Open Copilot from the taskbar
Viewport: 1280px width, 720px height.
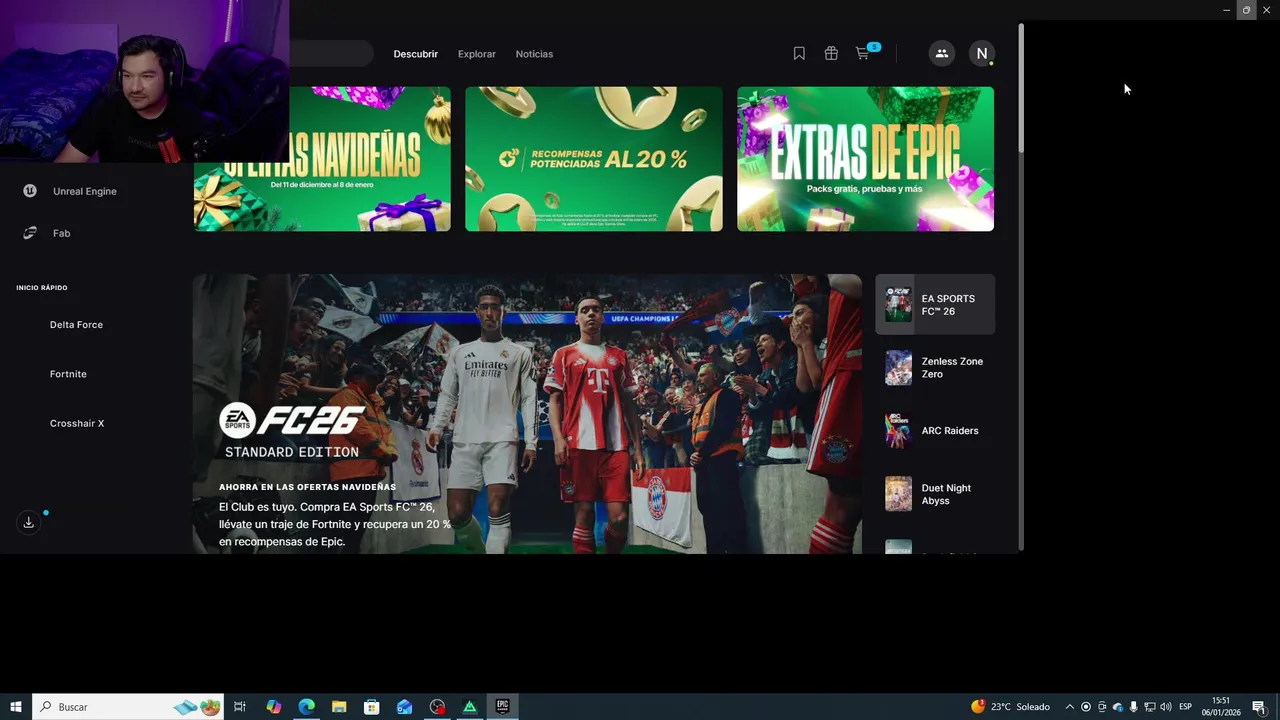coord(274,707)
